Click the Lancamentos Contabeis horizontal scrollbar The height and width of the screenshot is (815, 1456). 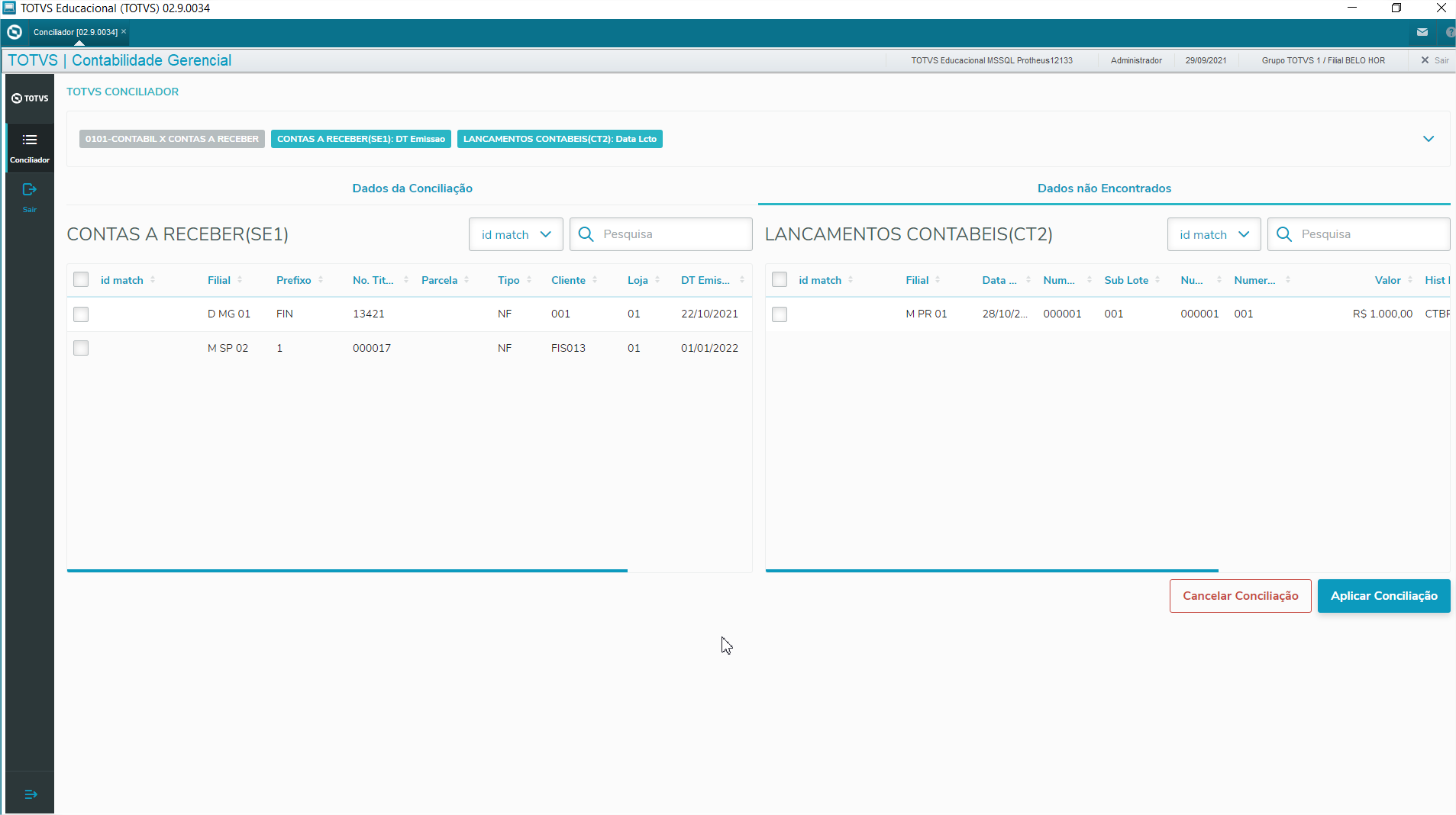tap(992, 571)
